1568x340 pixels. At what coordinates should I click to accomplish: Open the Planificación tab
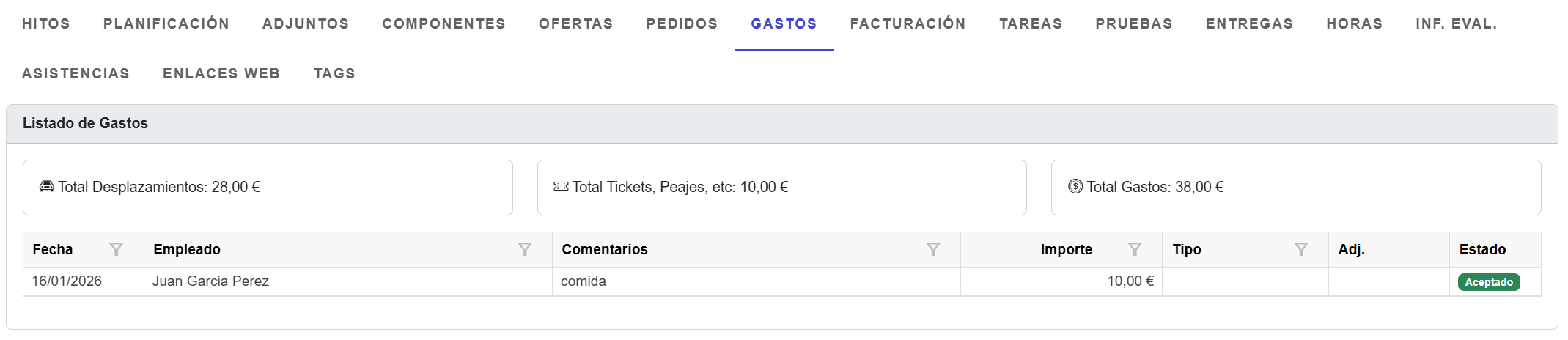166,23
